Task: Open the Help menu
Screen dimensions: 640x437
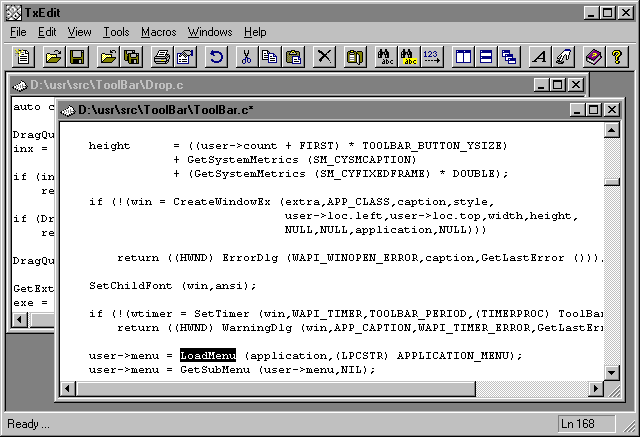Action: pyautogui.click(x=255, y=32)
